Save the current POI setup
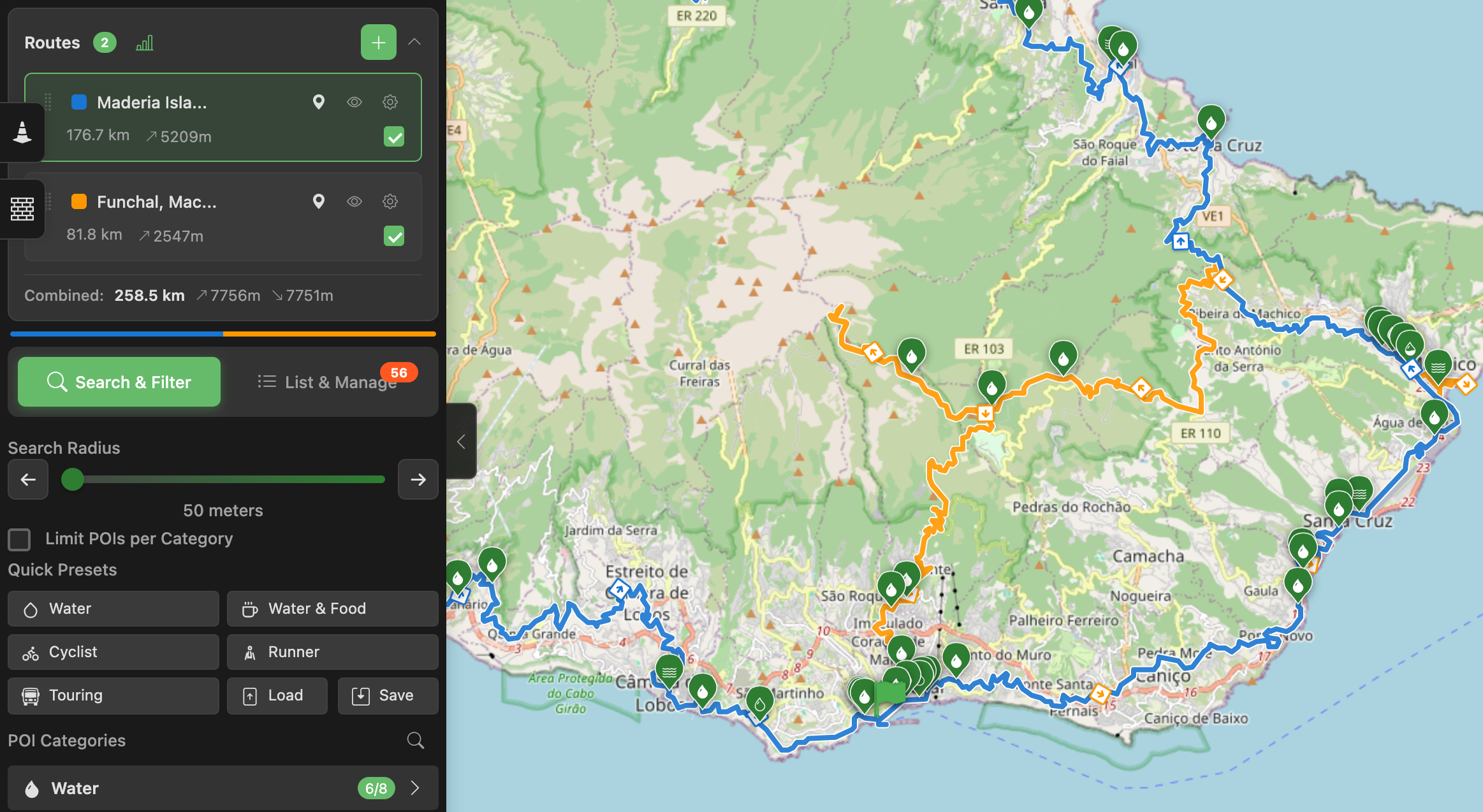This screenshot has height=812, width=1483. pyautogui.click(x=388, y=695)
